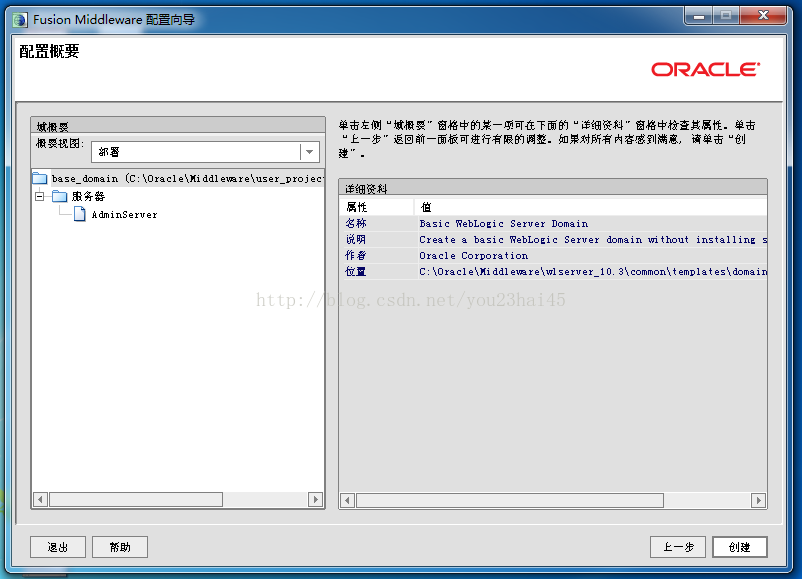This screenshot has width=802, height=579.
Task: Select the 位置 property row
Action: pyautogui.click(x=553, y=272)
